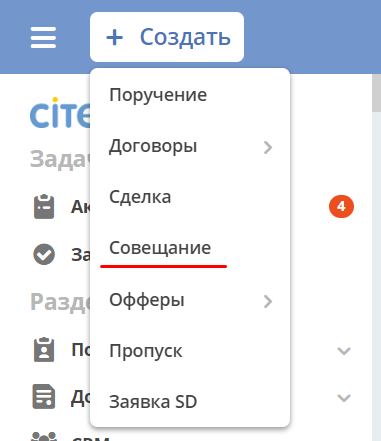Select Поручение from the create menu
381x441 pixels.
tap(190, 95)
